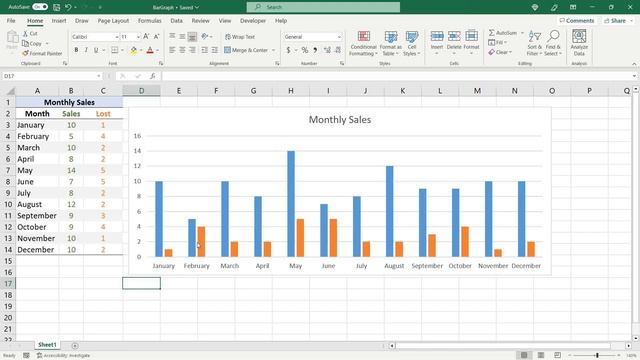Open the Orientation options
640x360 pixels.
tap(207, 37)
